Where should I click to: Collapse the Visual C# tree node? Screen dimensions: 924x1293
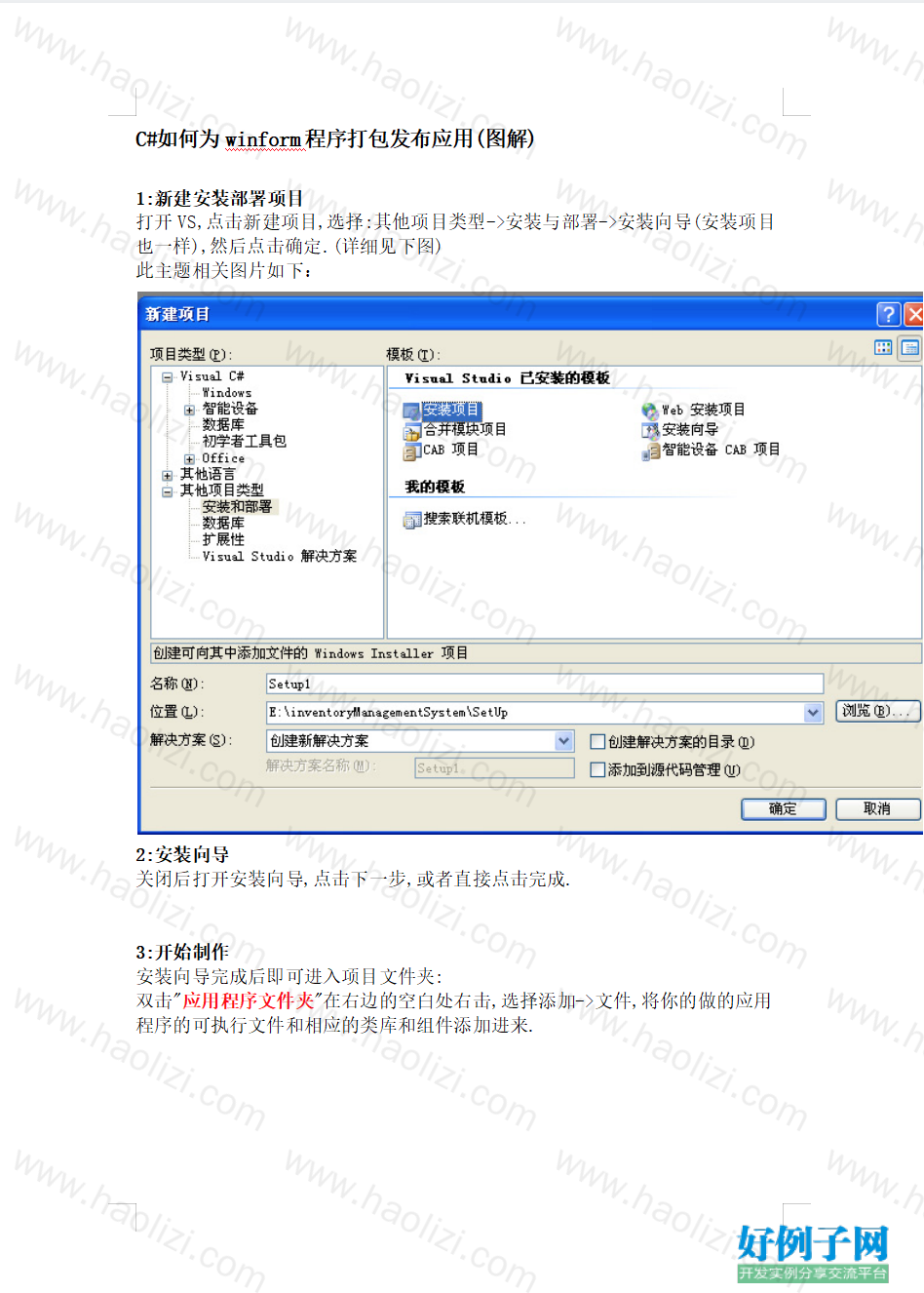pyautogui.click(x=168, y=377)
